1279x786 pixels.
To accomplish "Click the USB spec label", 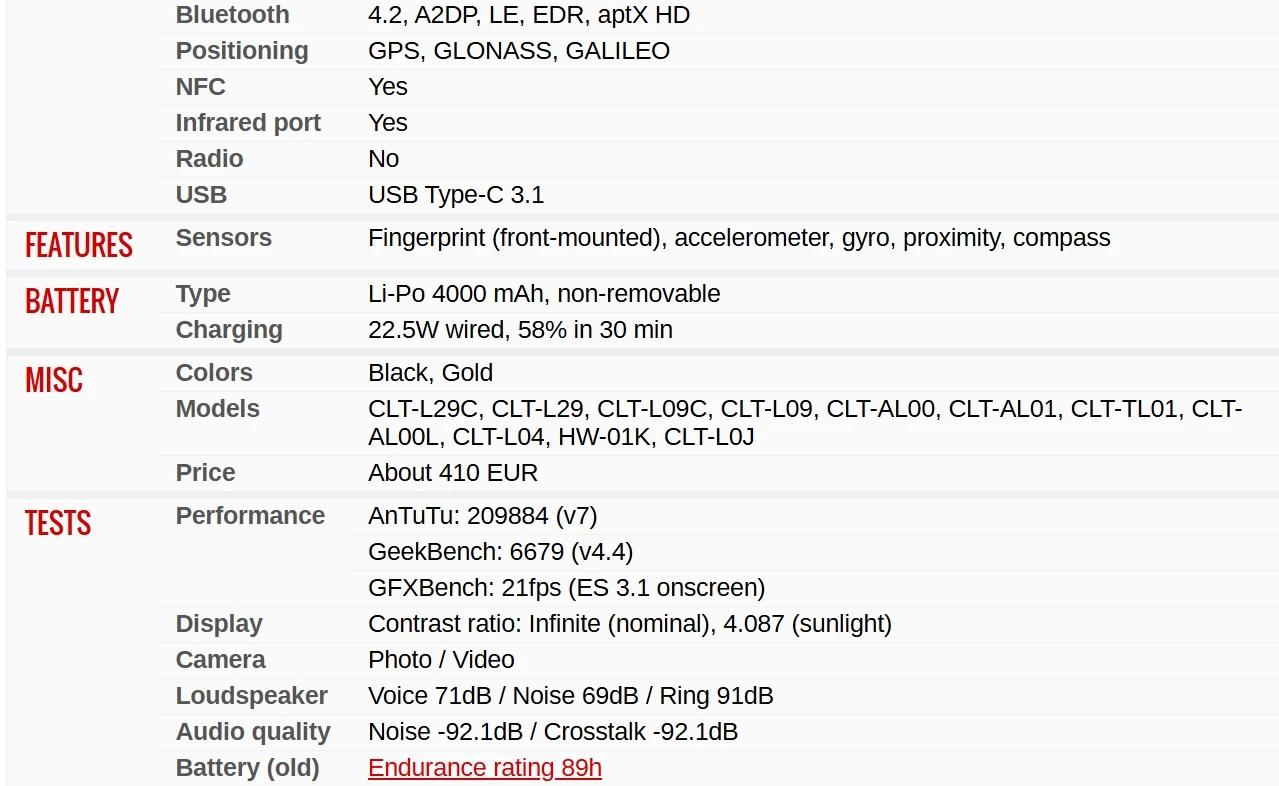I will tap(201, 195).
